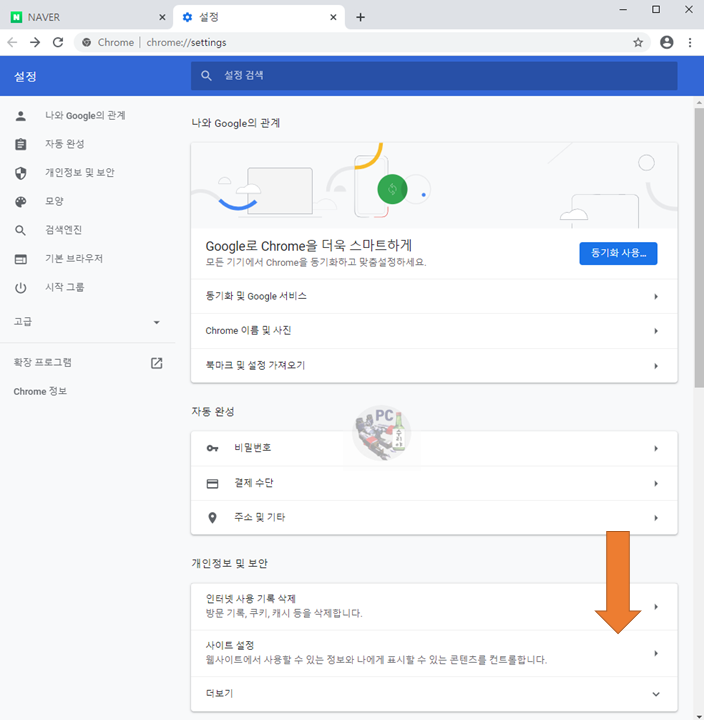This screenshot has height=720, width=704.
Task: Click arrow on the 비밀번호 row
Action: (656, 448)
